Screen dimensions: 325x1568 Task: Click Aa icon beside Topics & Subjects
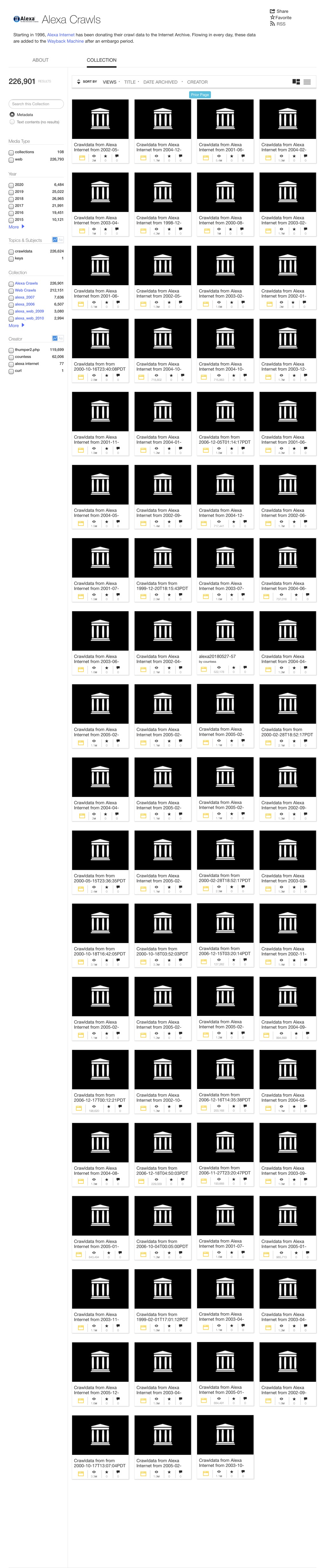point(61,239)
